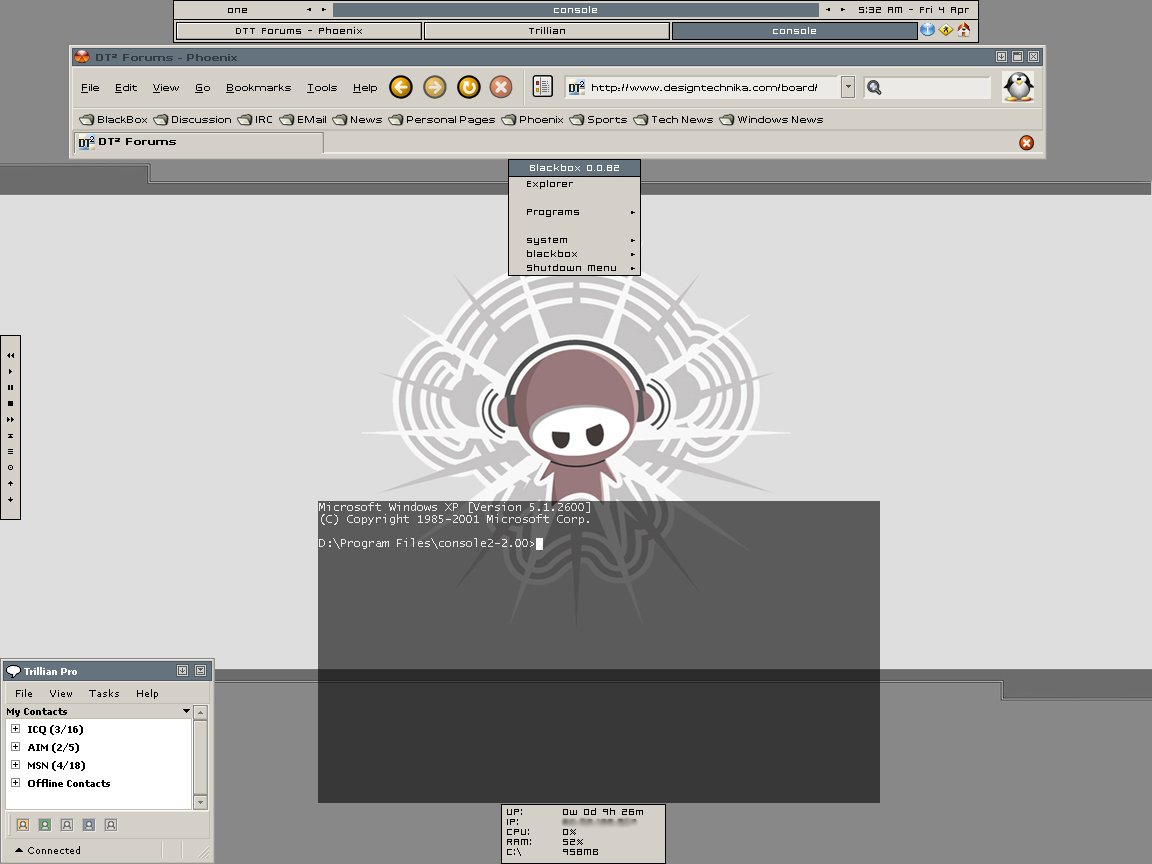Open the Phoenix URL history dropdown
Viewport: 1152px width, 864px height.
[x=848, y=87]
